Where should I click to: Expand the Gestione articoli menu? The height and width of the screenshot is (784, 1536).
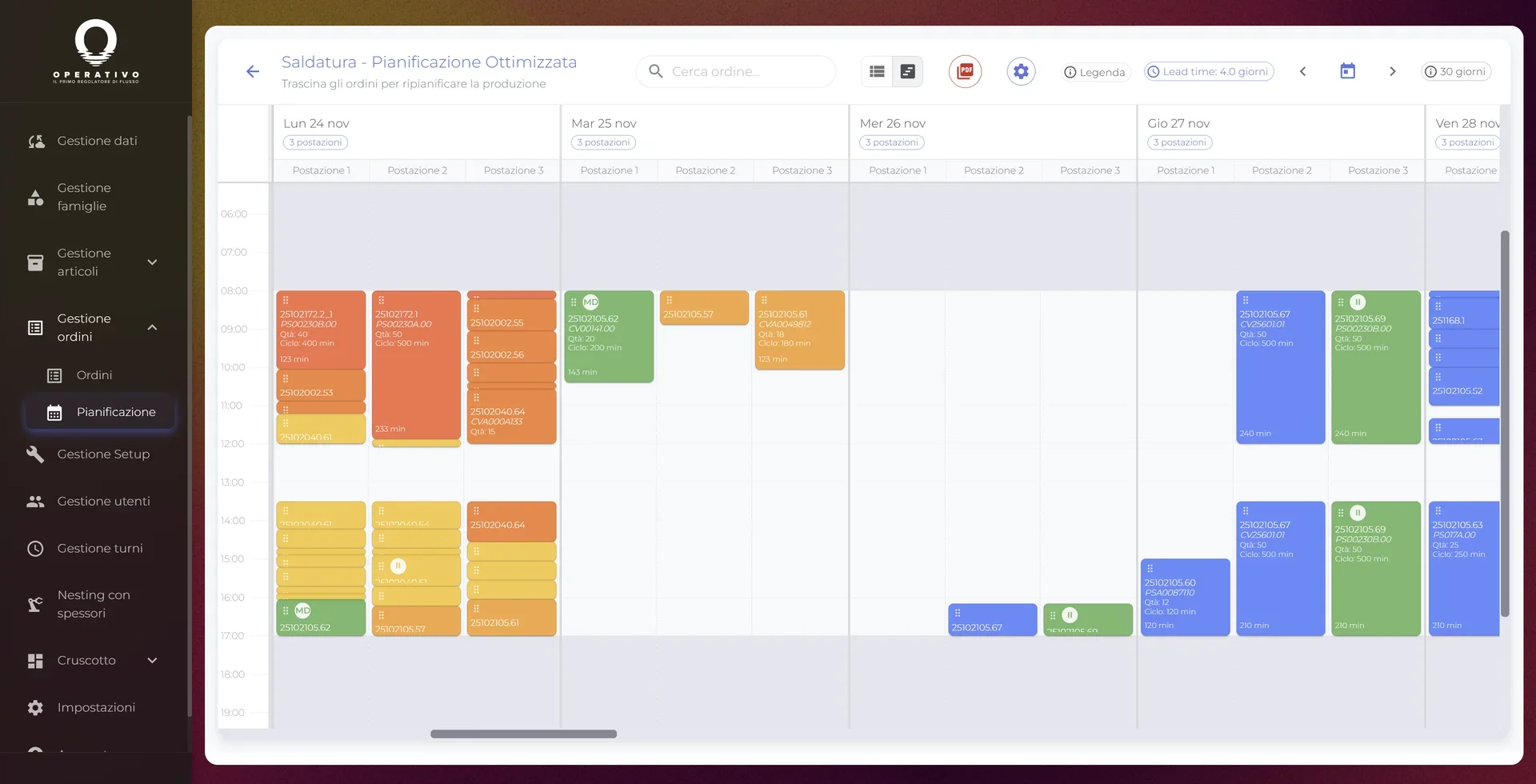click(x=152, y=262)
